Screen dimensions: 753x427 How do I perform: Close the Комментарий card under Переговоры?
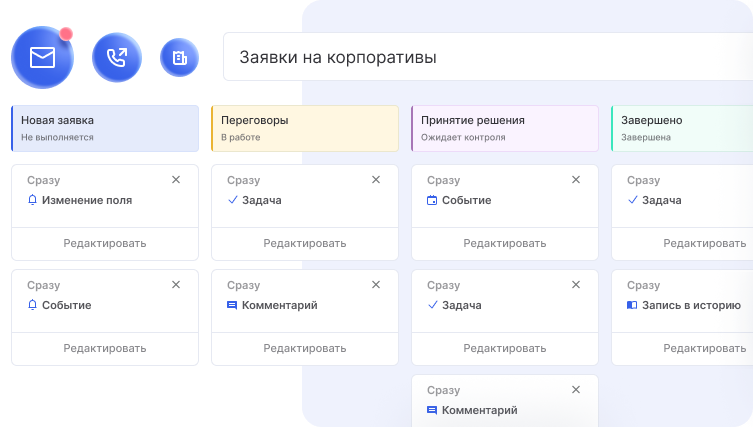tap(376, 285)
